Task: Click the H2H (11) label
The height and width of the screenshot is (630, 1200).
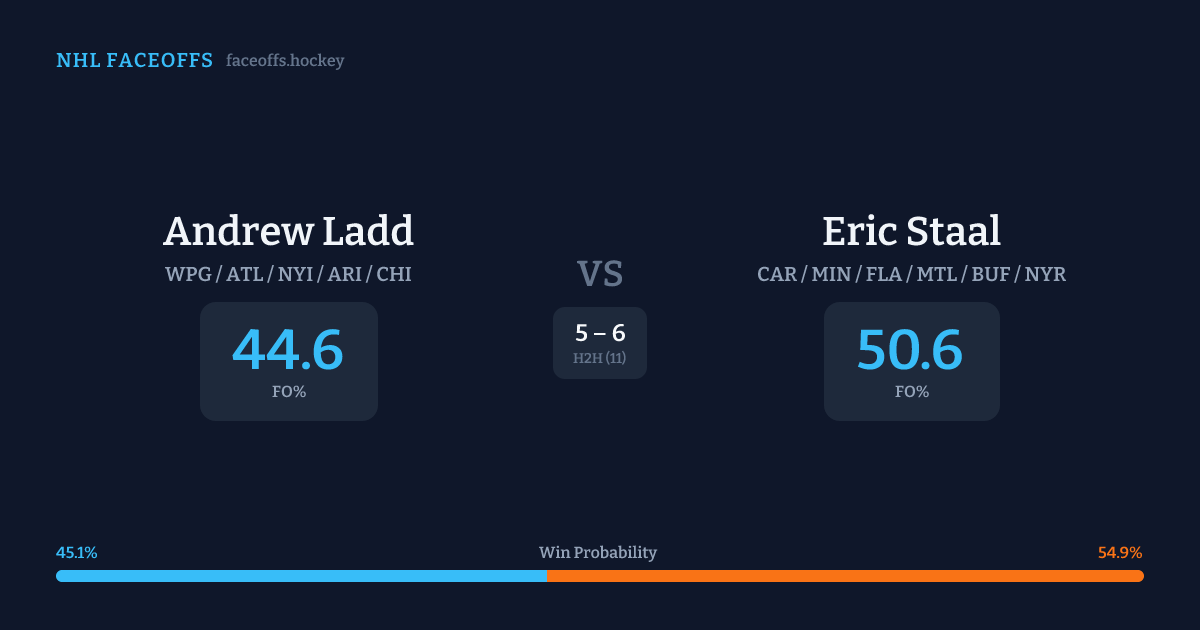Action: (600, 358)
